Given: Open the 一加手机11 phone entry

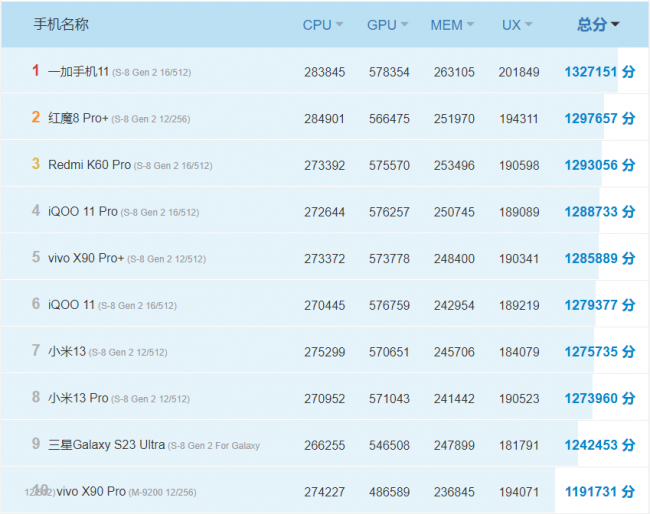Looking at the screenshot, I should (78, 72).
